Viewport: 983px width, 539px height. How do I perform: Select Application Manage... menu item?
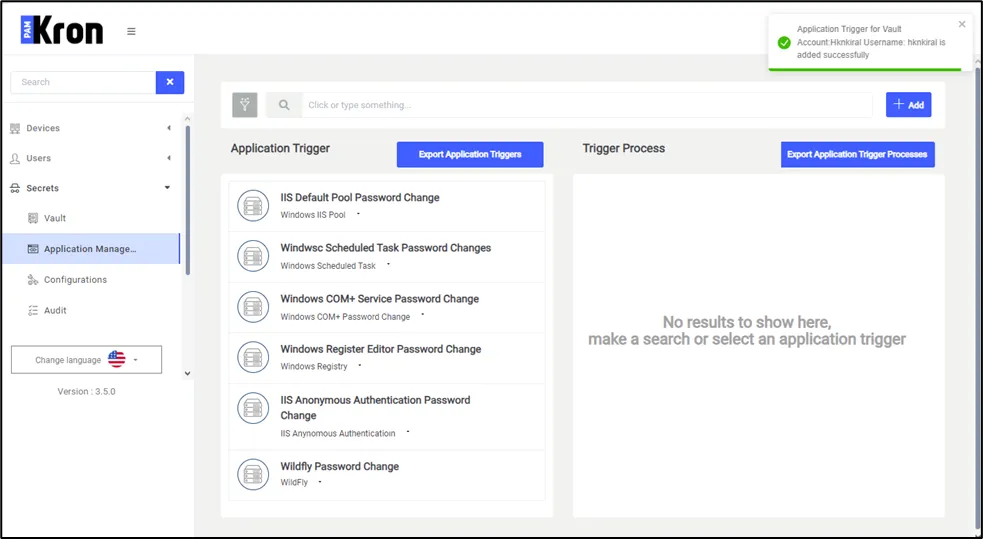90,249
